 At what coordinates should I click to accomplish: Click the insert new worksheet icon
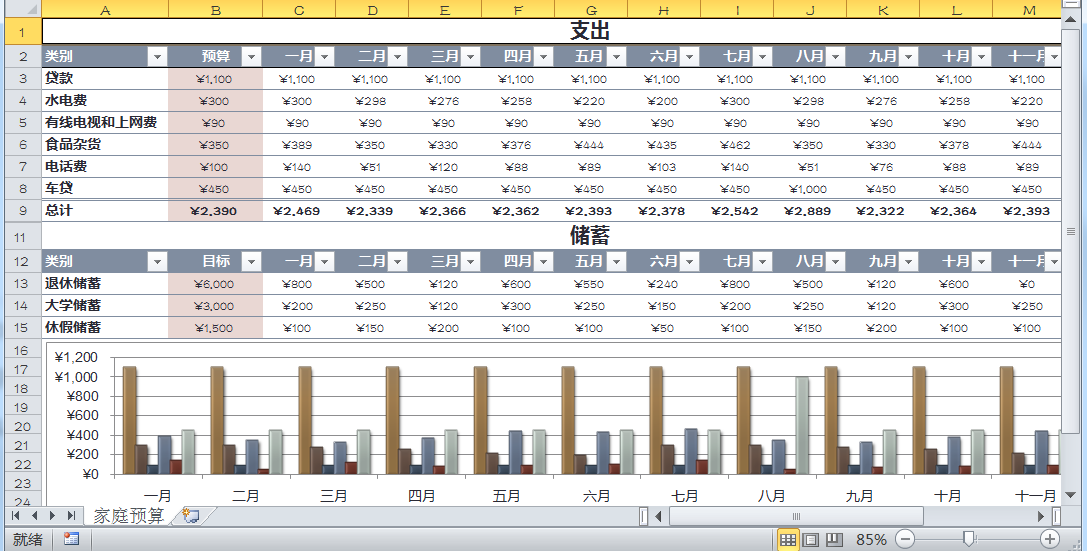tap(191, 516)
